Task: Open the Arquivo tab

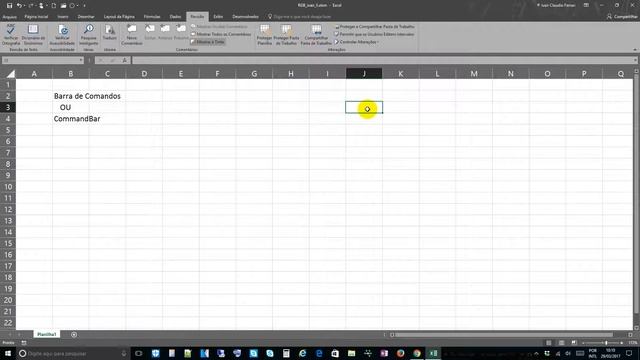Action: click(9, 17)
